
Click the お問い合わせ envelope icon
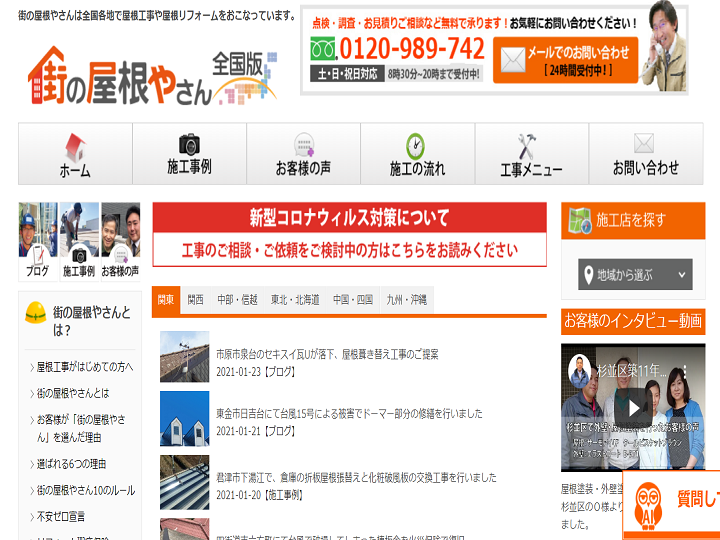coord(645,144)
